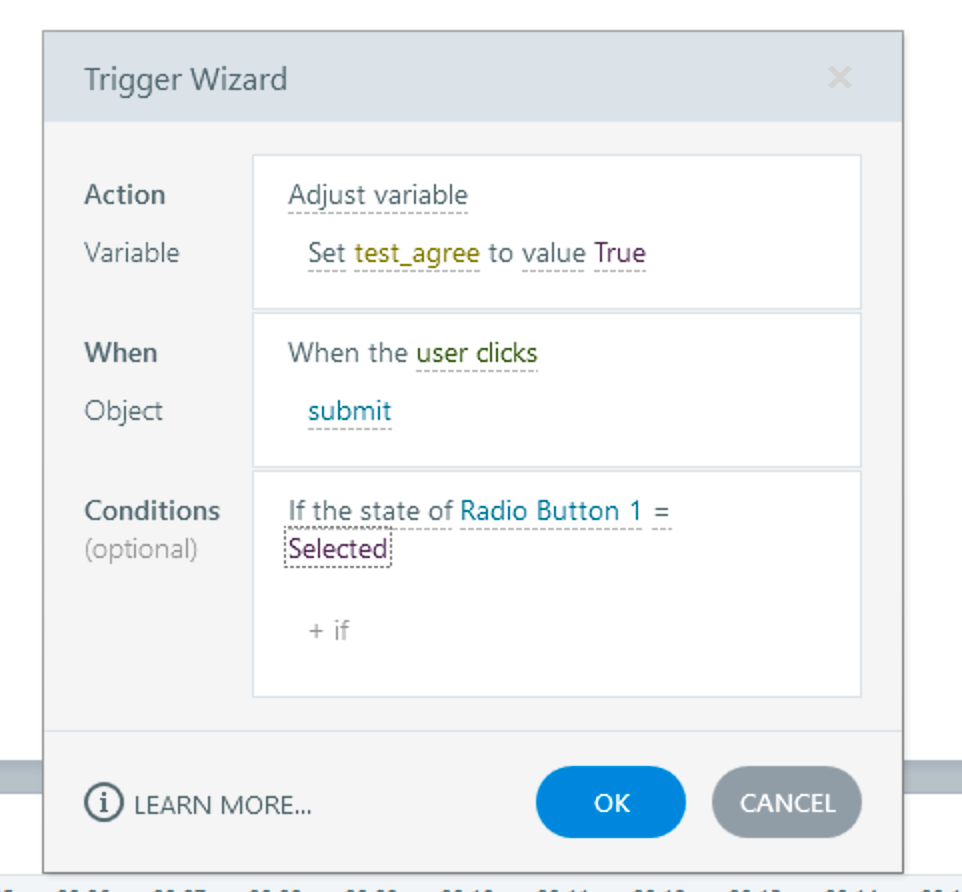Close the Trigger Wizard dialog
Image resolution: width=962 pixels, height=892 pixels.
[x=840, y=78]
